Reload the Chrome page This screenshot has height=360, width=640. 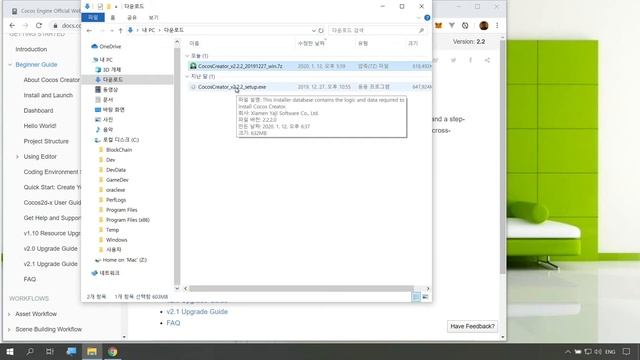pyautogui.click(x=39, y=25)
